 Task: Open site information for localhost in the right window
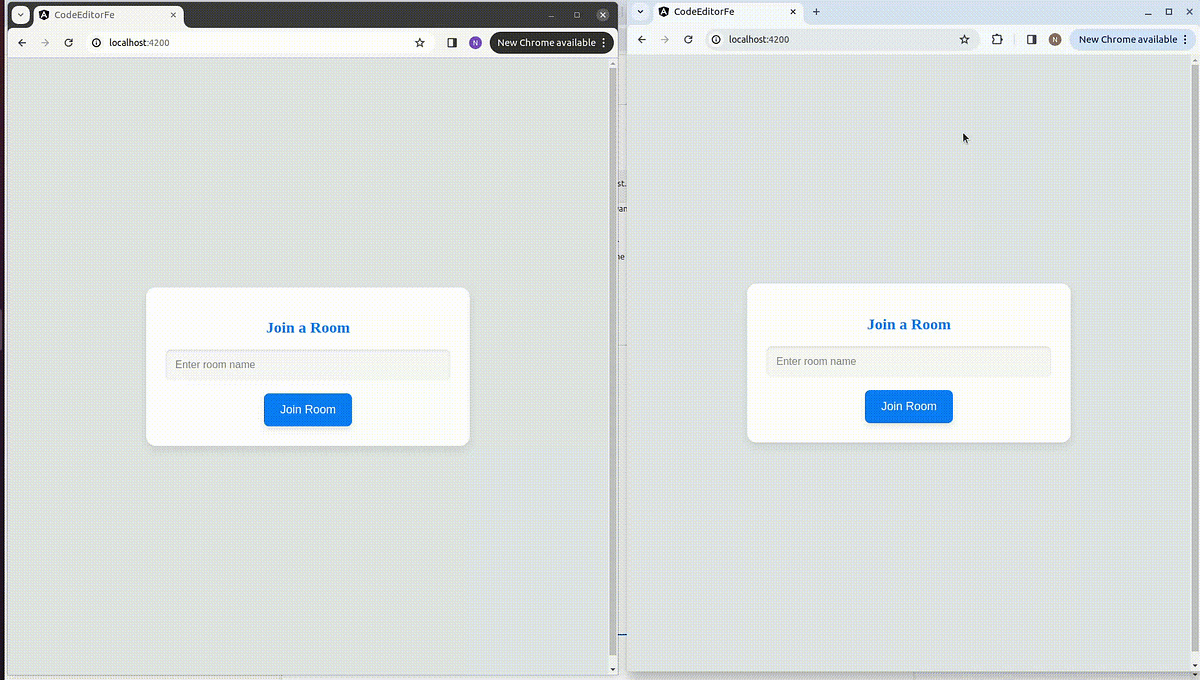[714, 39]
